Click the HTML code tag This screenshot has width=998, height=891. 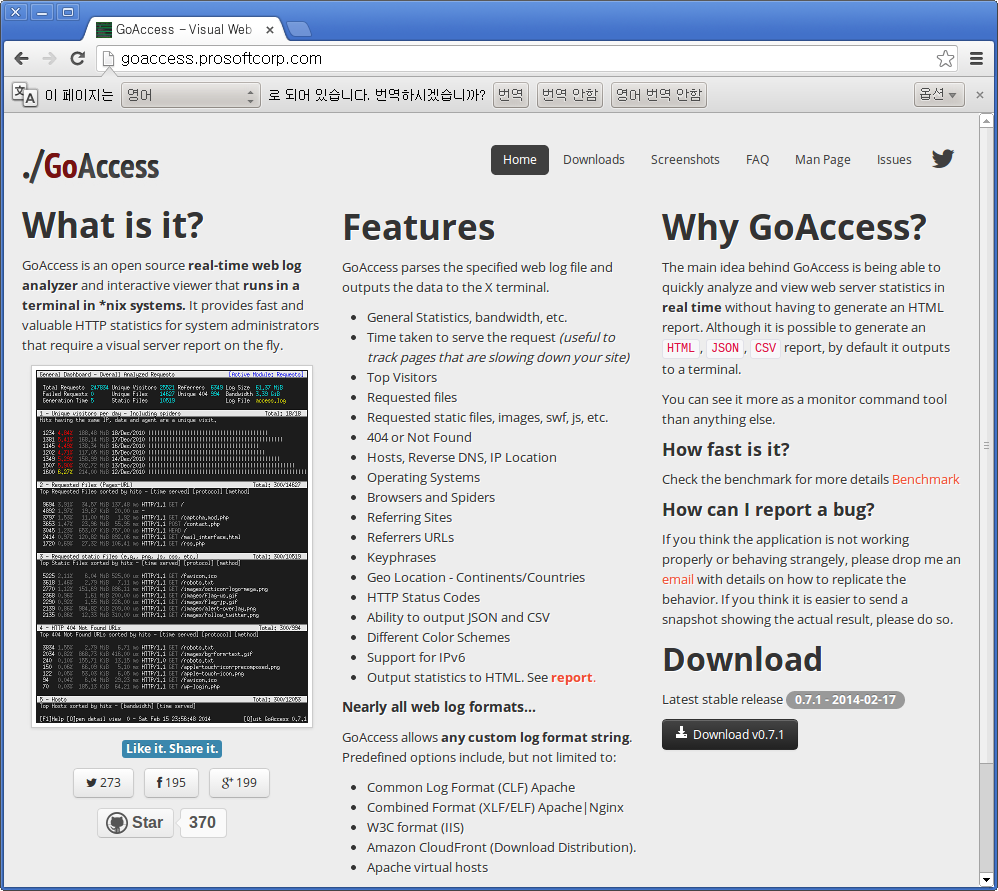(x=680, y=347)
